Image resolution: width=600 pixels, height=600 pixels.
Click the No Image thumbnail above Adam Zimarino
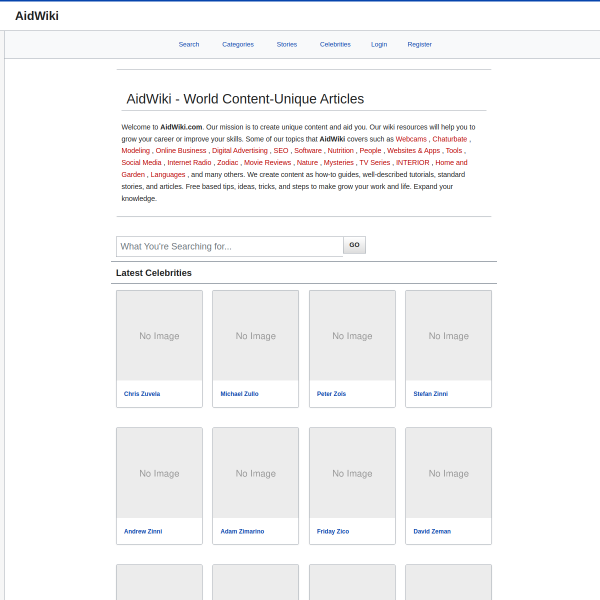point(256,473)
